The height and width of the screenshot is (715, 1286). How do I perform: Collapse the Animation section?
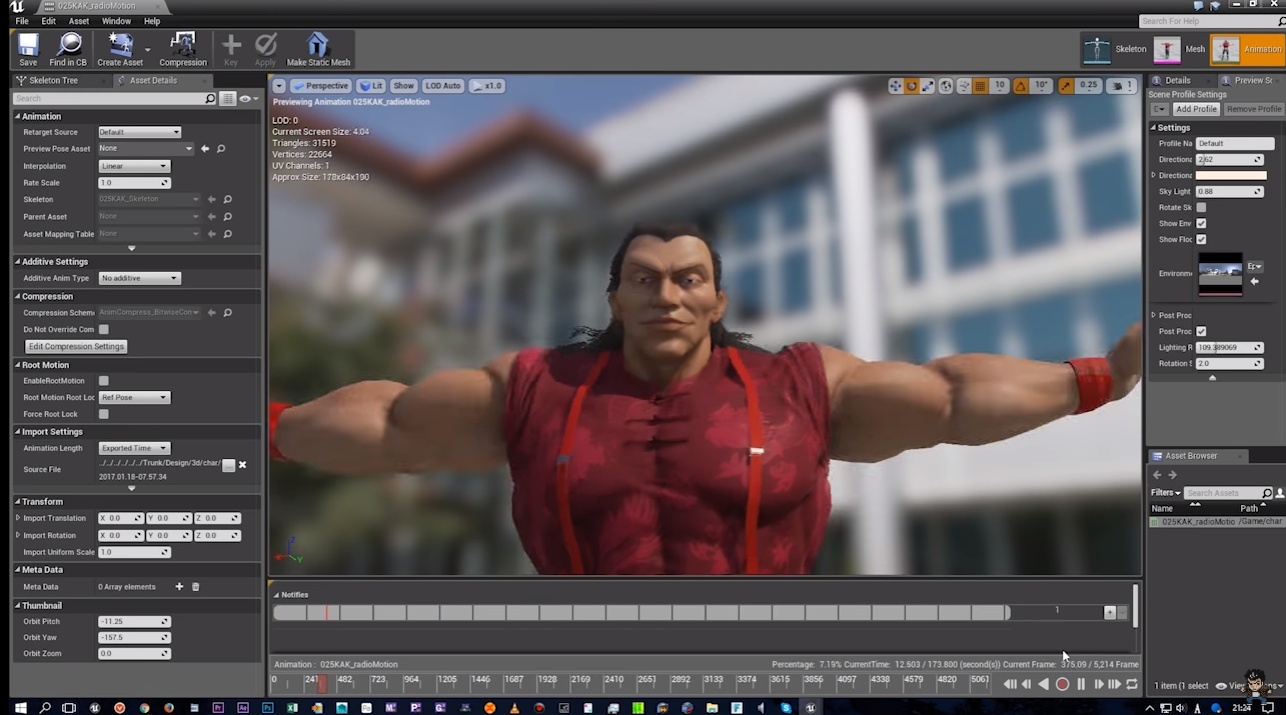18,116
